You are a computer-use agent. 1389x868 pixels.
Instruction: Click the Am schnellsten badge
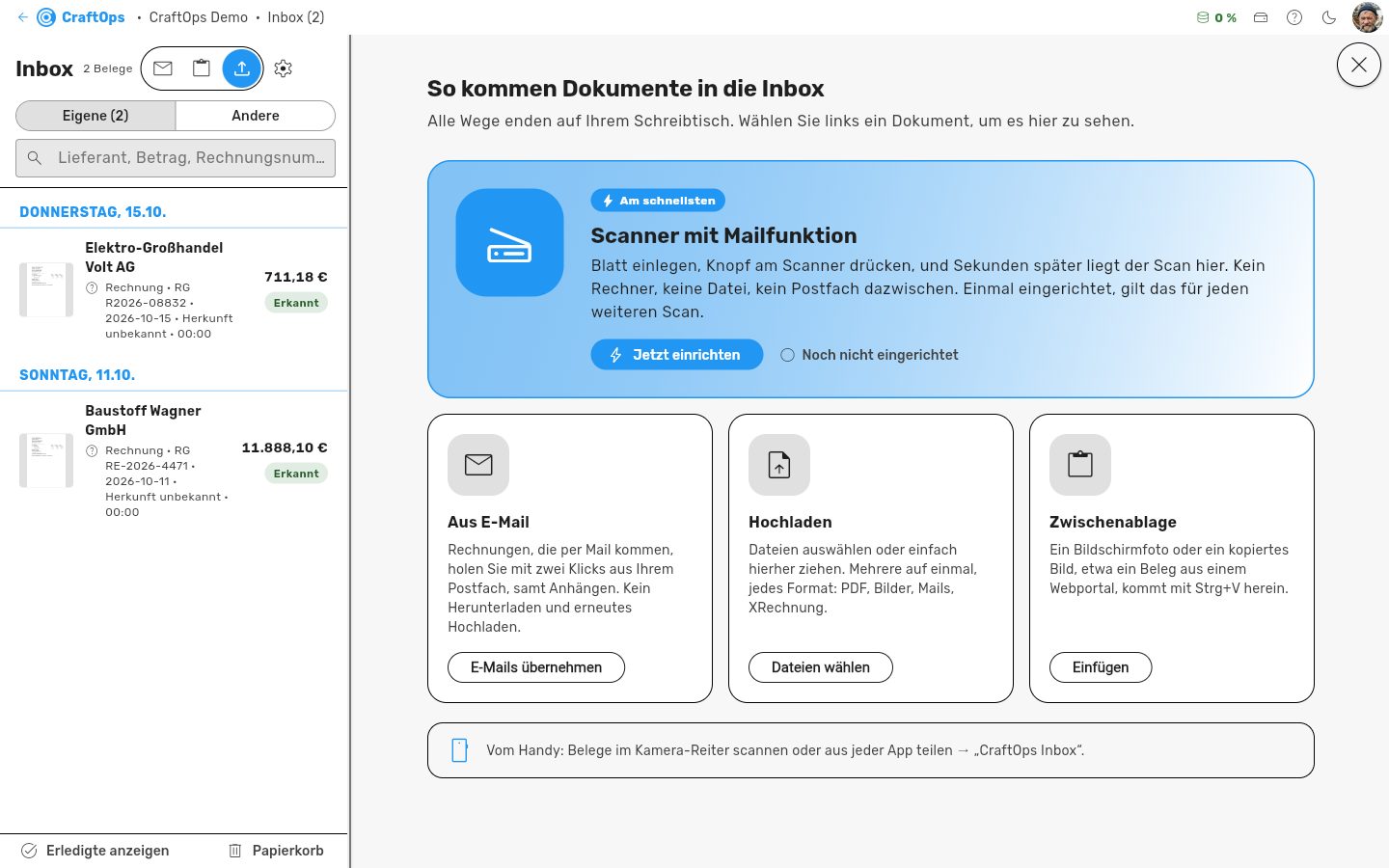[x=658, y=201]
